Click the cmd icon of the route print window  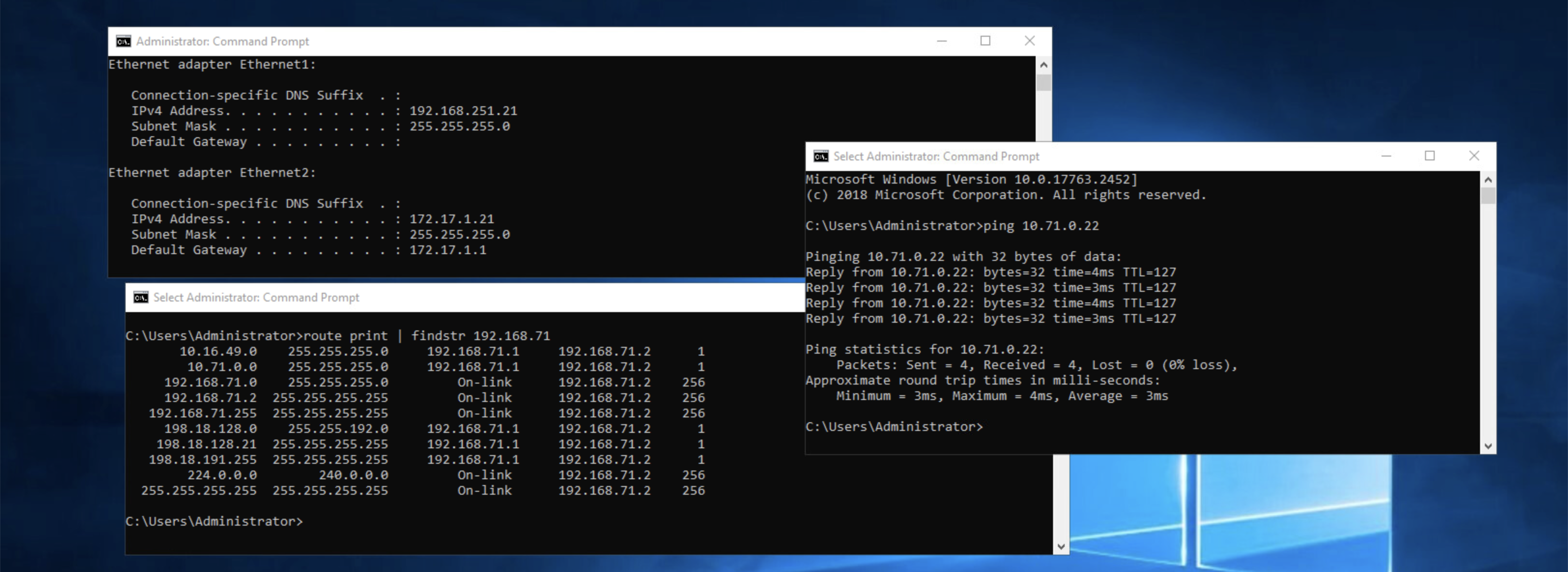tap(141, 298)
